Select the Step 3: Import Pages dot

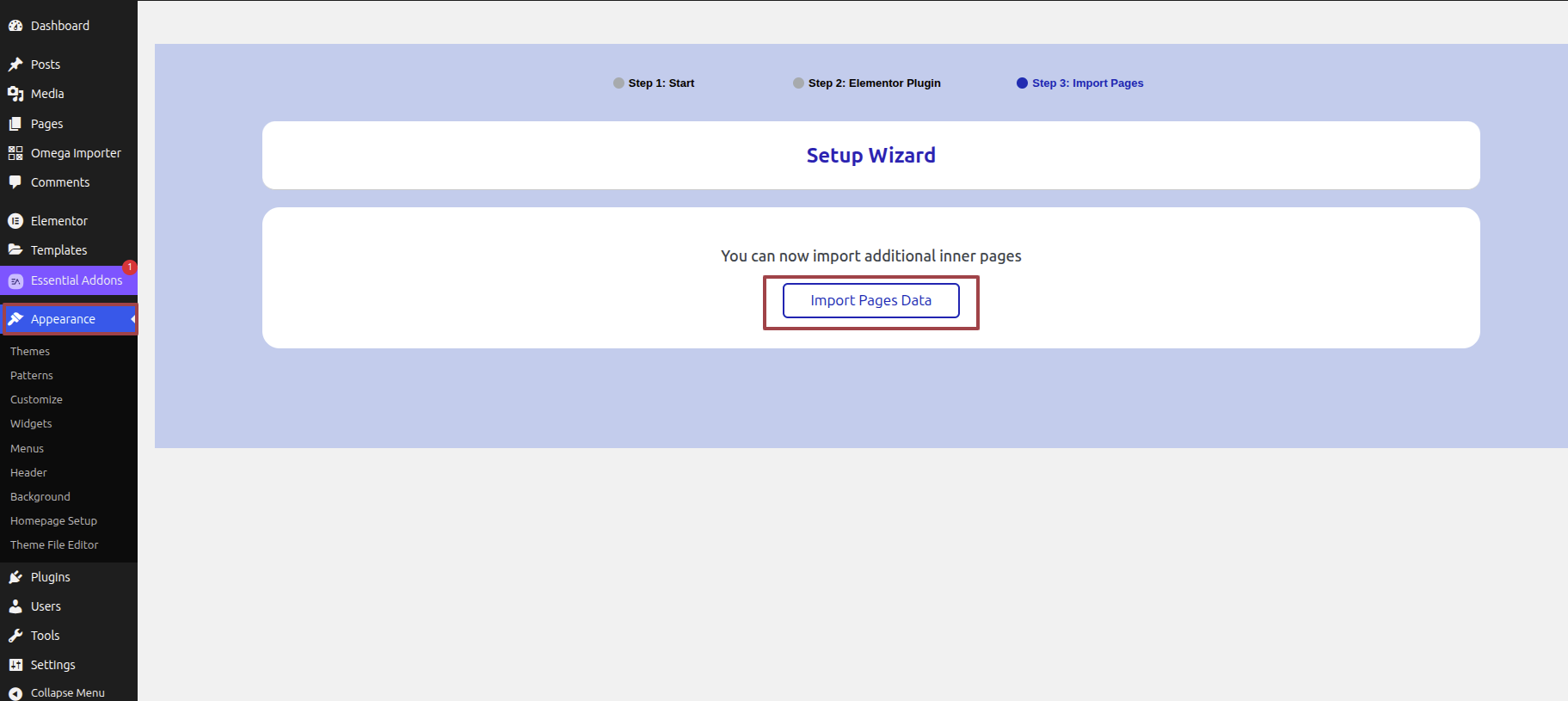click(x=1022, y=83)
